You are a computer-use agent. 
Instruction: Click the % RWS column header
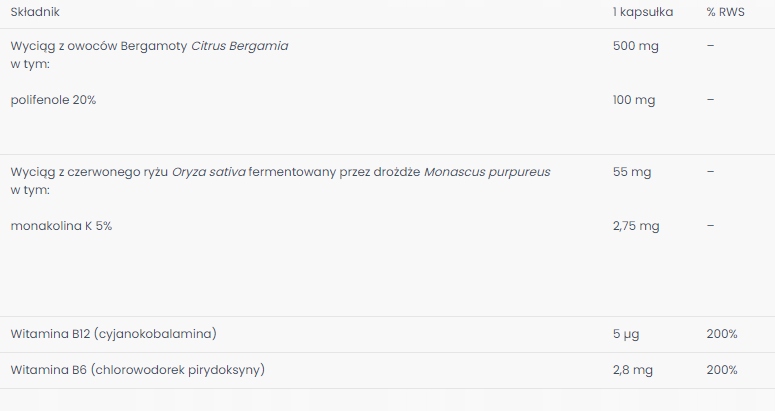click(725, 12)
